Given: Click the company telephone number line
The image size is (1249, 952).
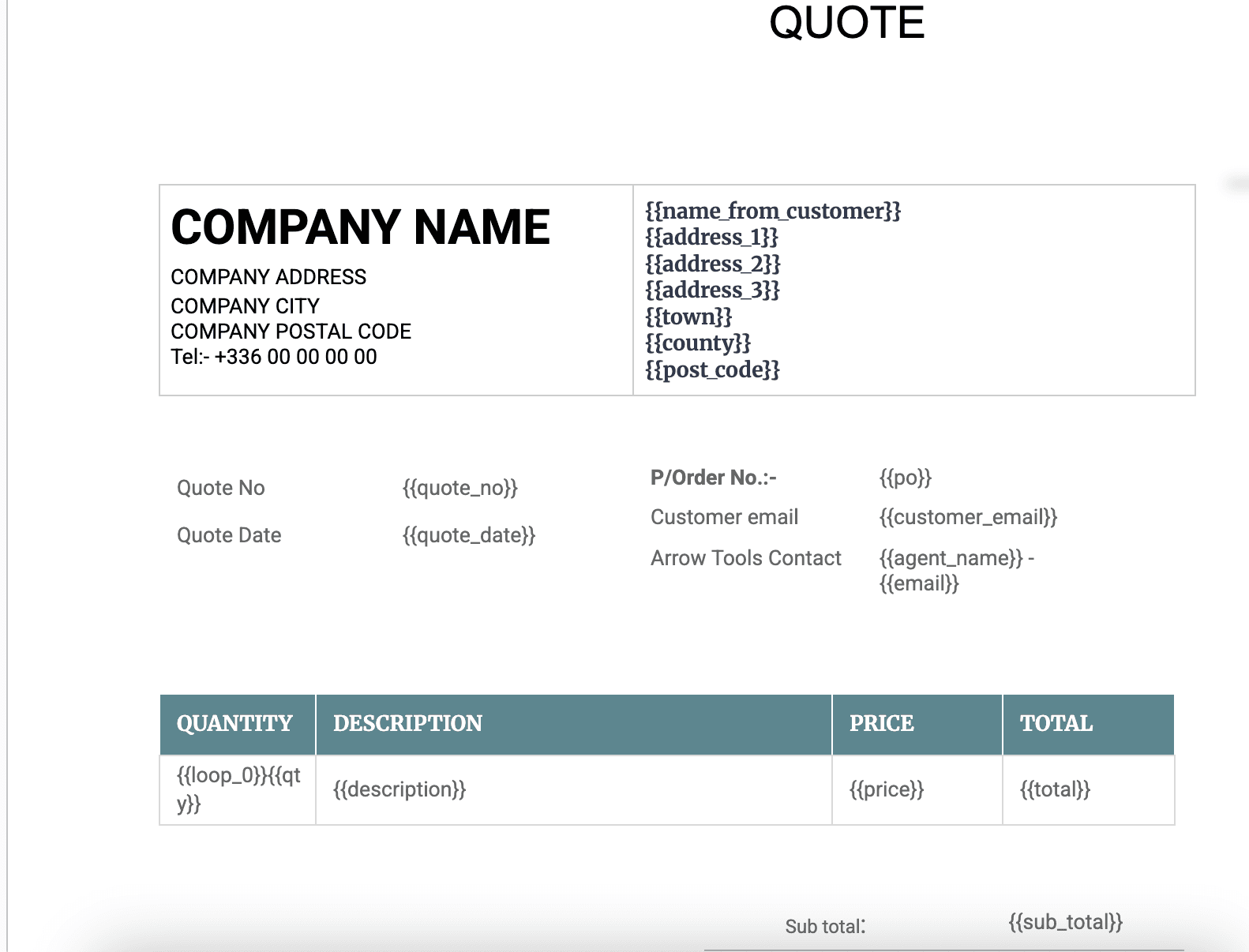Looking at the screenshot, I should coord(274,357).
